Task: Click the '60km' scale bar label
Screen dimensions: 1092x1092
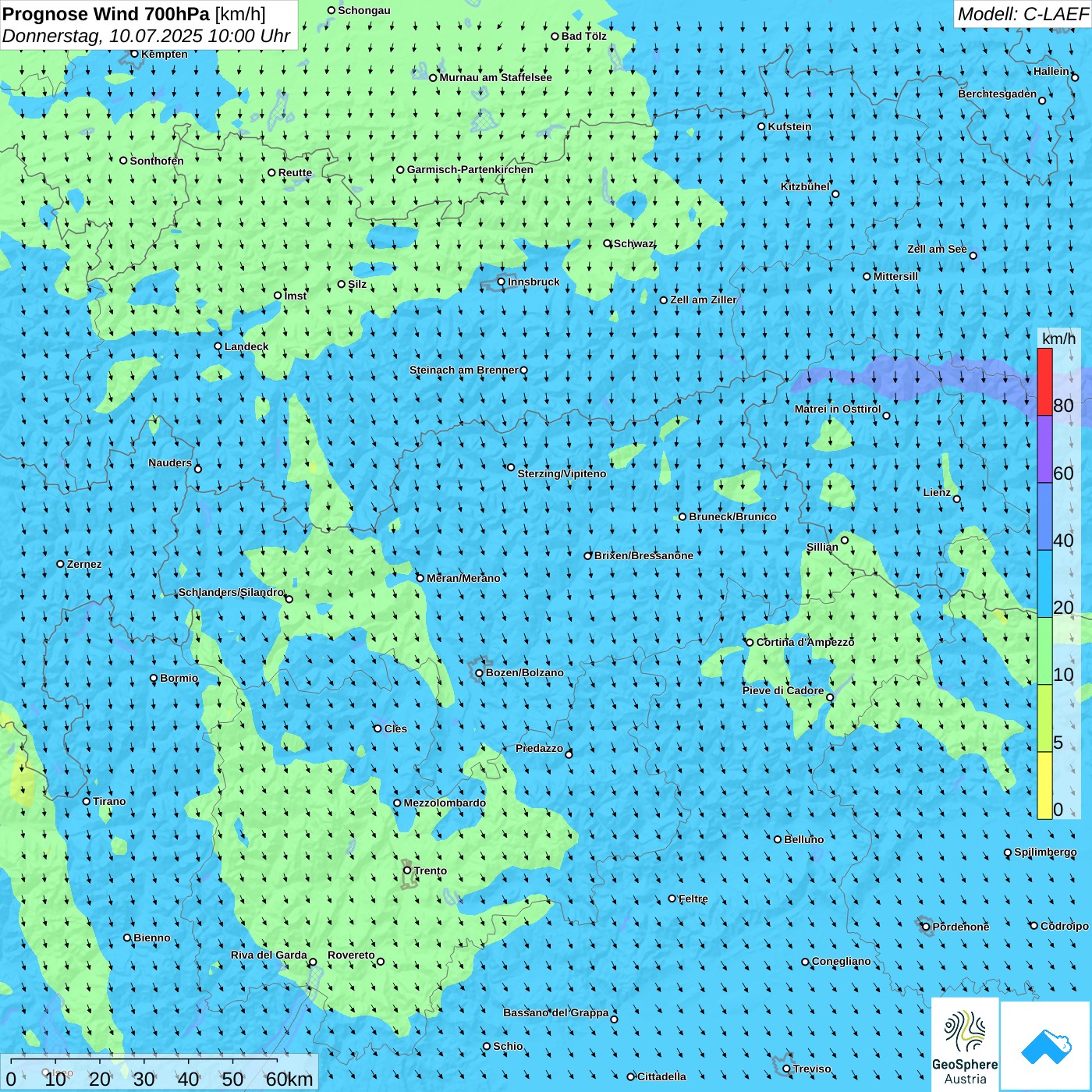Action: 290,1080
